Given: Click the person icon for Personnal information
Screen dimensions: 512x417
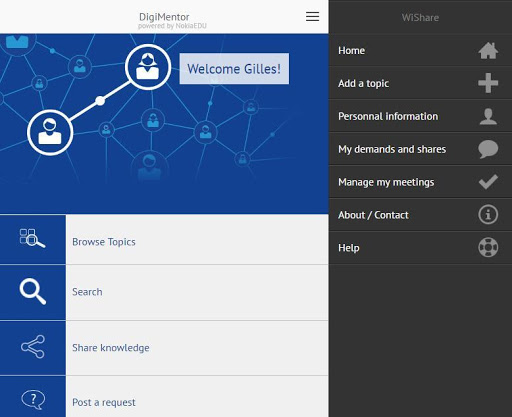Looking at the screenshot, I should click(x=488, y=116).
